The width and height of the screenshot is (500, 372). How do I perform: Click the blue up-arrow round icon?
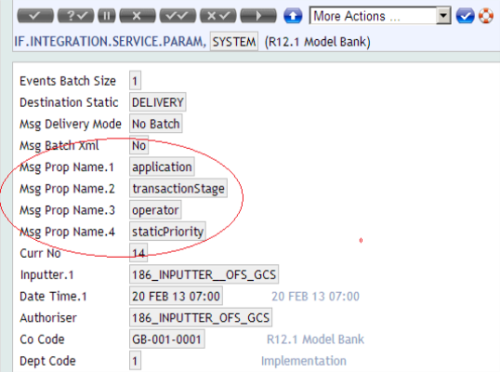point(293,16)
